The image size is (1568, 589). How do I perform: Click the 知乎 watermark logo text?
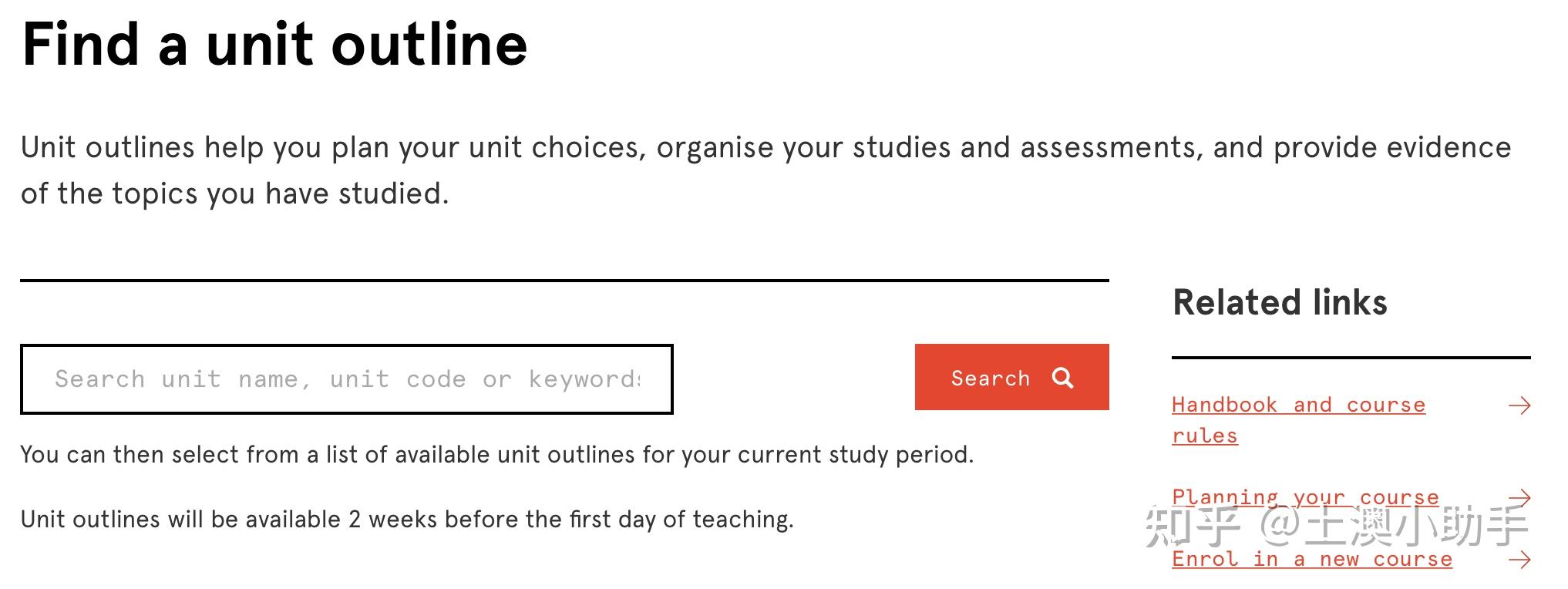(1192, 527)
